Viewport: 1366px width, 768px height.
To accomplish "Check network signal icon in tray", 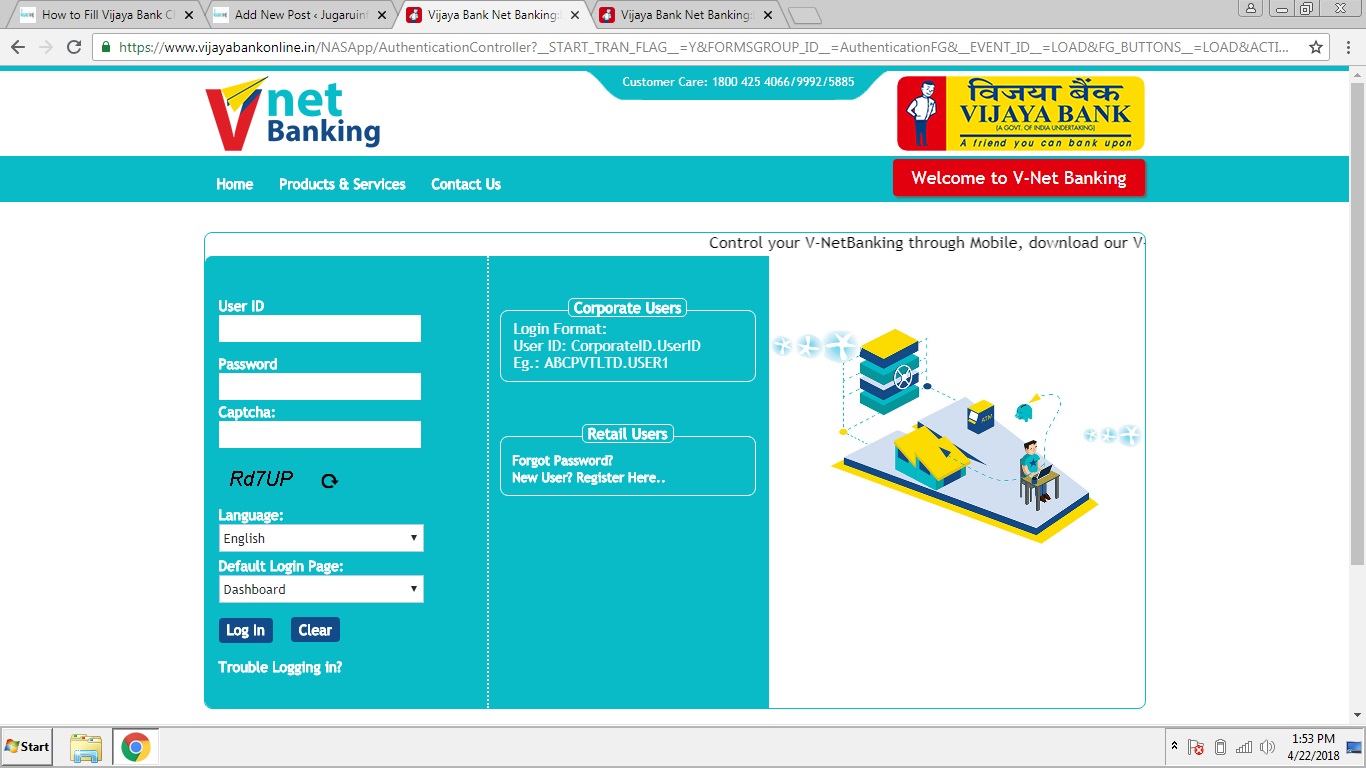I will coord(1244,747).
